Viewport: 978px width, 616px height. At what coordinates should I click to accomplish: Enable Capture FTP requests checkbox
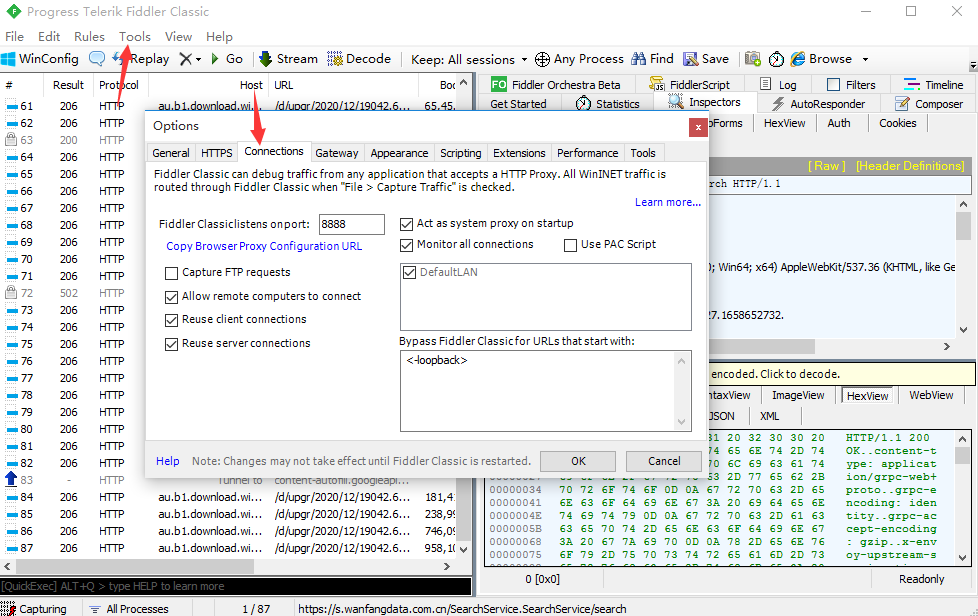(172, 273)
